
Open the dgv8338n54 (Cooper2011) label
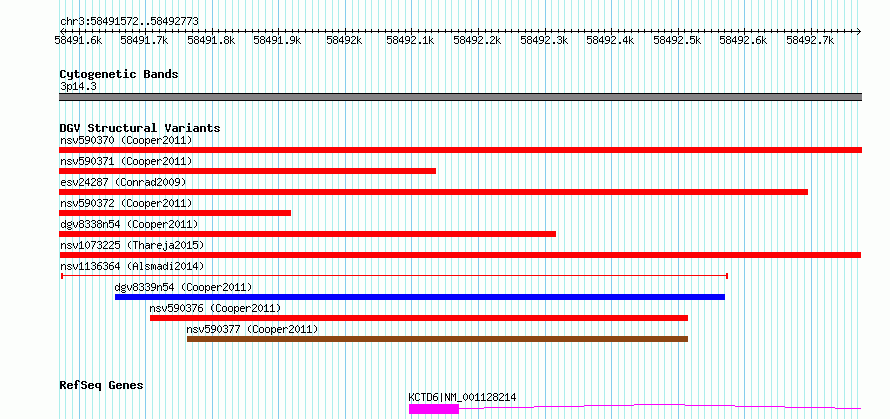129,224
